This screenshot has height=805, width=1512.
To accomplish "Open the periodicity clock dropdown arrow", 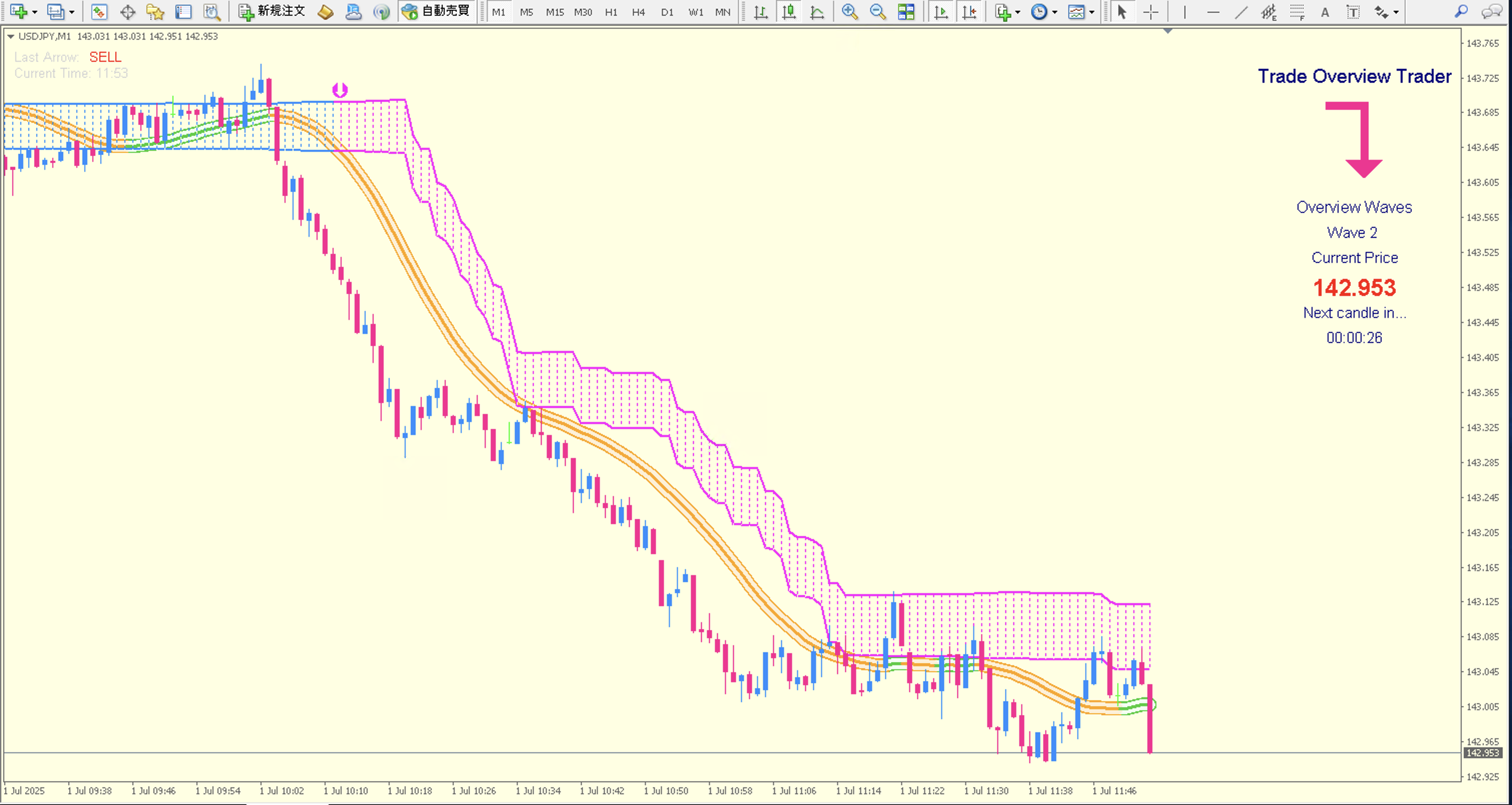I will tap(1055, 12).
